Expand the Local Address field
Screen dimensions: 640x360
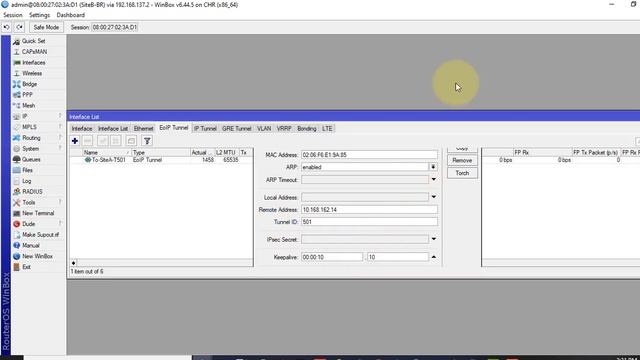433,197
